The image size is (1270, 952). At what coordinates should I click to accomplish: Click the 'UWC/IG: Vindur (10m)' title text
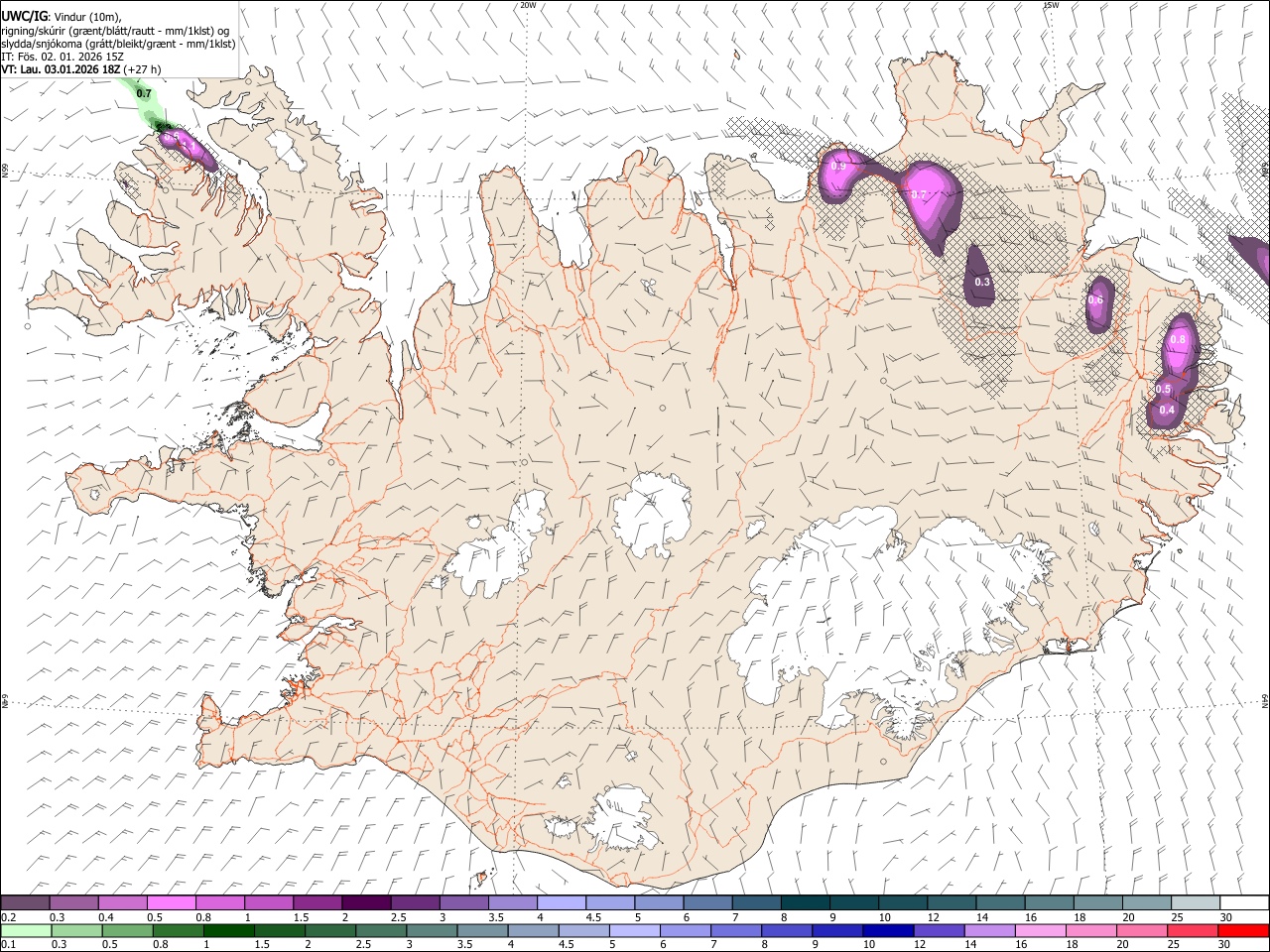tap(61, 17)
